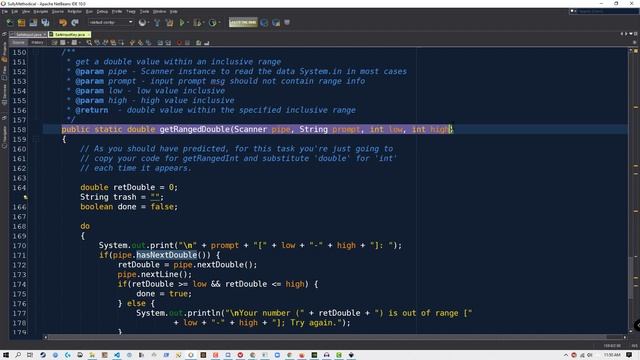The height and width of the screenshot is (360, 640).
Task: Click the highlighted hasNextDouble text
Action: [x=167, y=255]
